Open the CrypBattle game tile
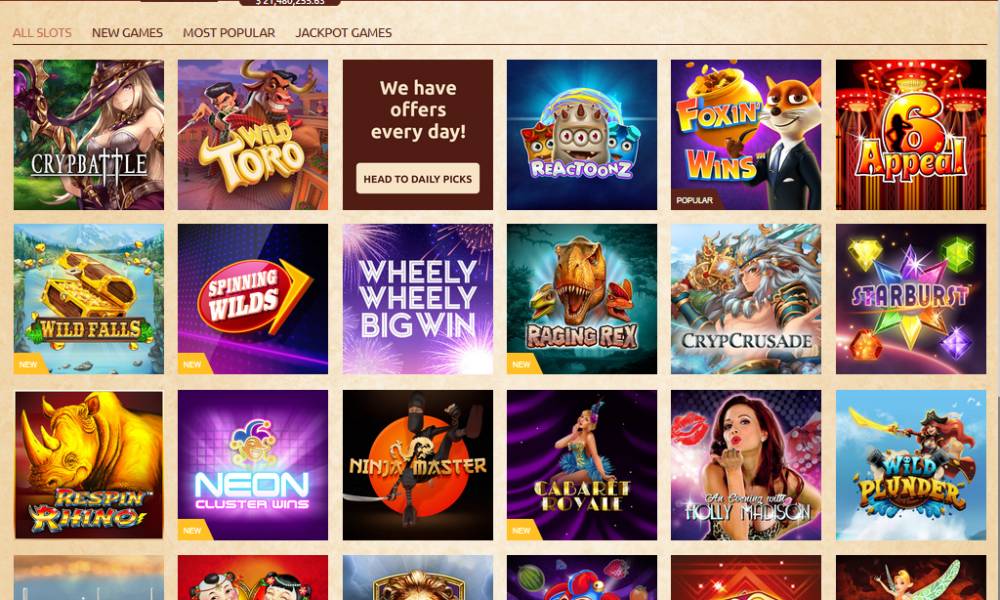Viewport: 1000px width, 600px height. (x=89, y=135)
